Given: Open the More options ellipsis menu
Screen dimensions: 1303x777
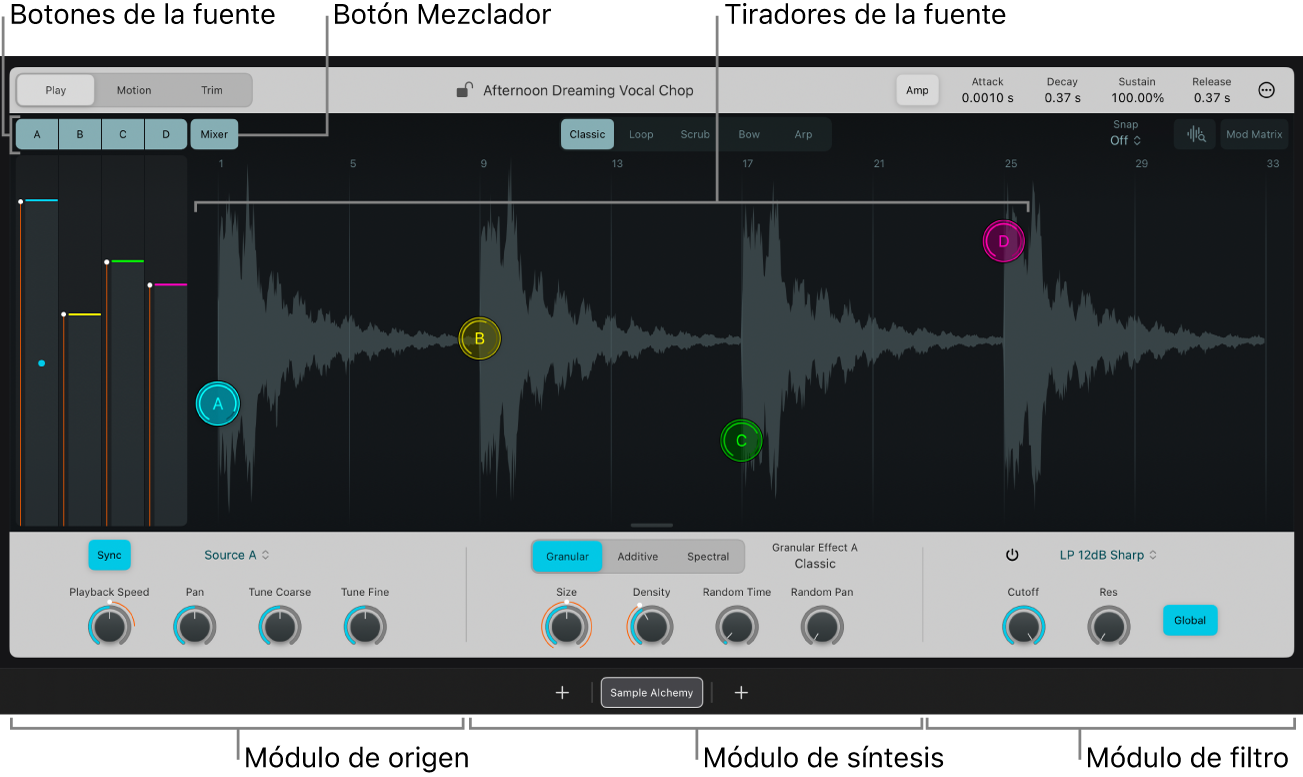Looking at the screenshot, I should pyautogui.click(x=1266, y=90).
